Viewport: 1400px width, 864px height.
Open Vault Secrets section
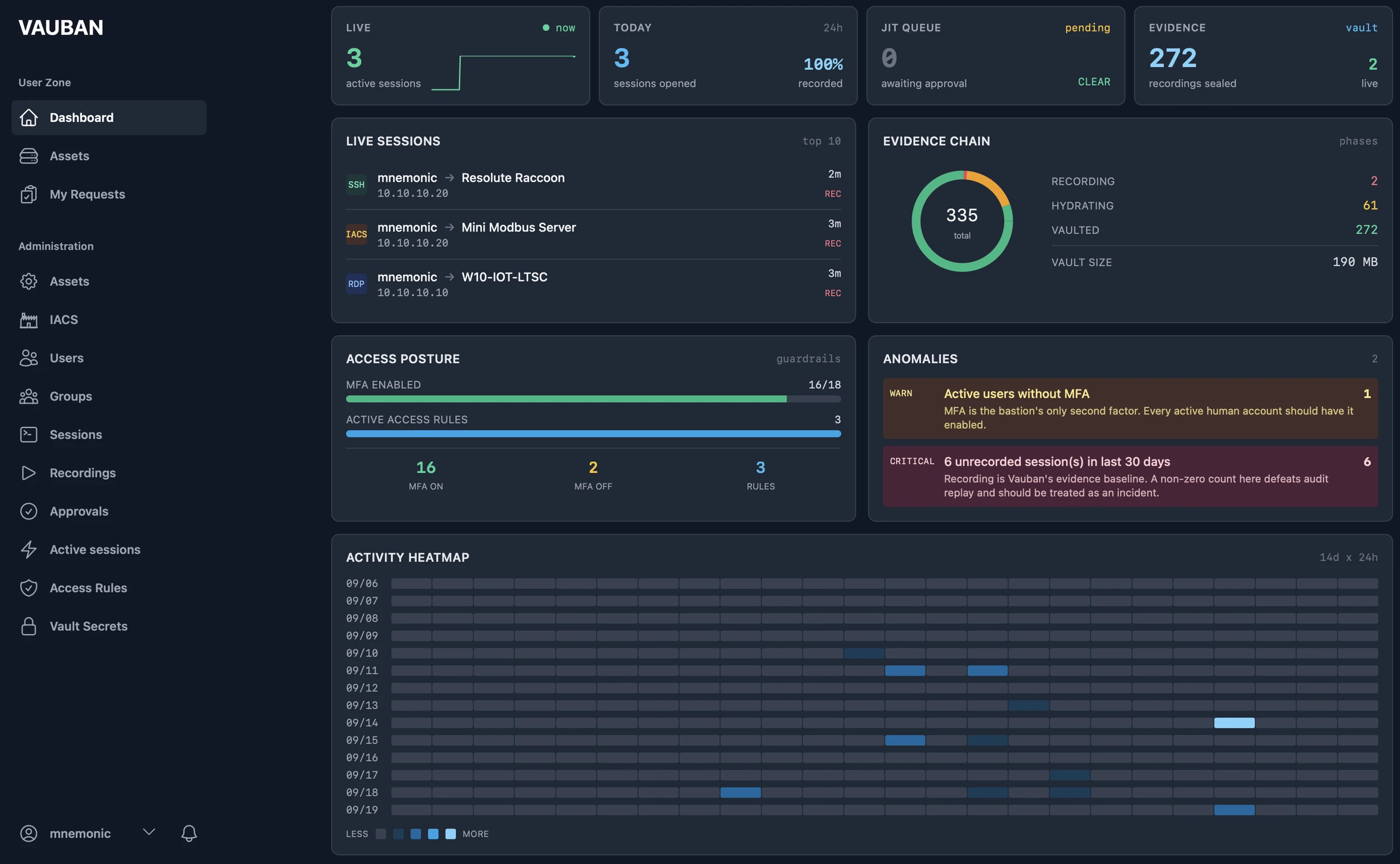click(109, 626)
